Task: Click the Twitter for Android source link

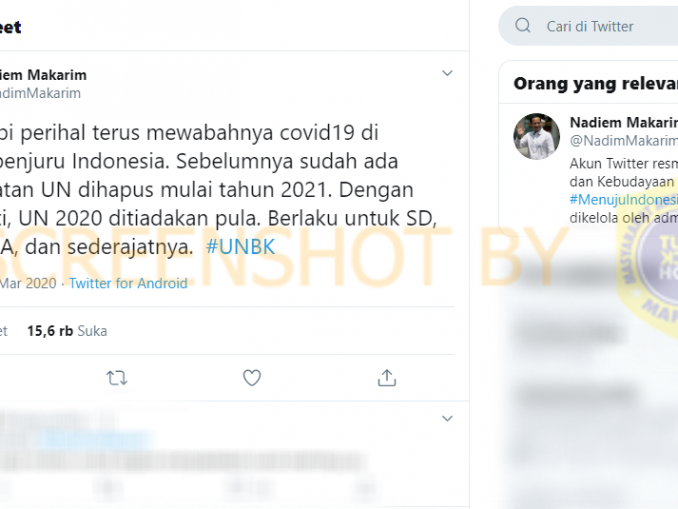Action: coord(128,283)
